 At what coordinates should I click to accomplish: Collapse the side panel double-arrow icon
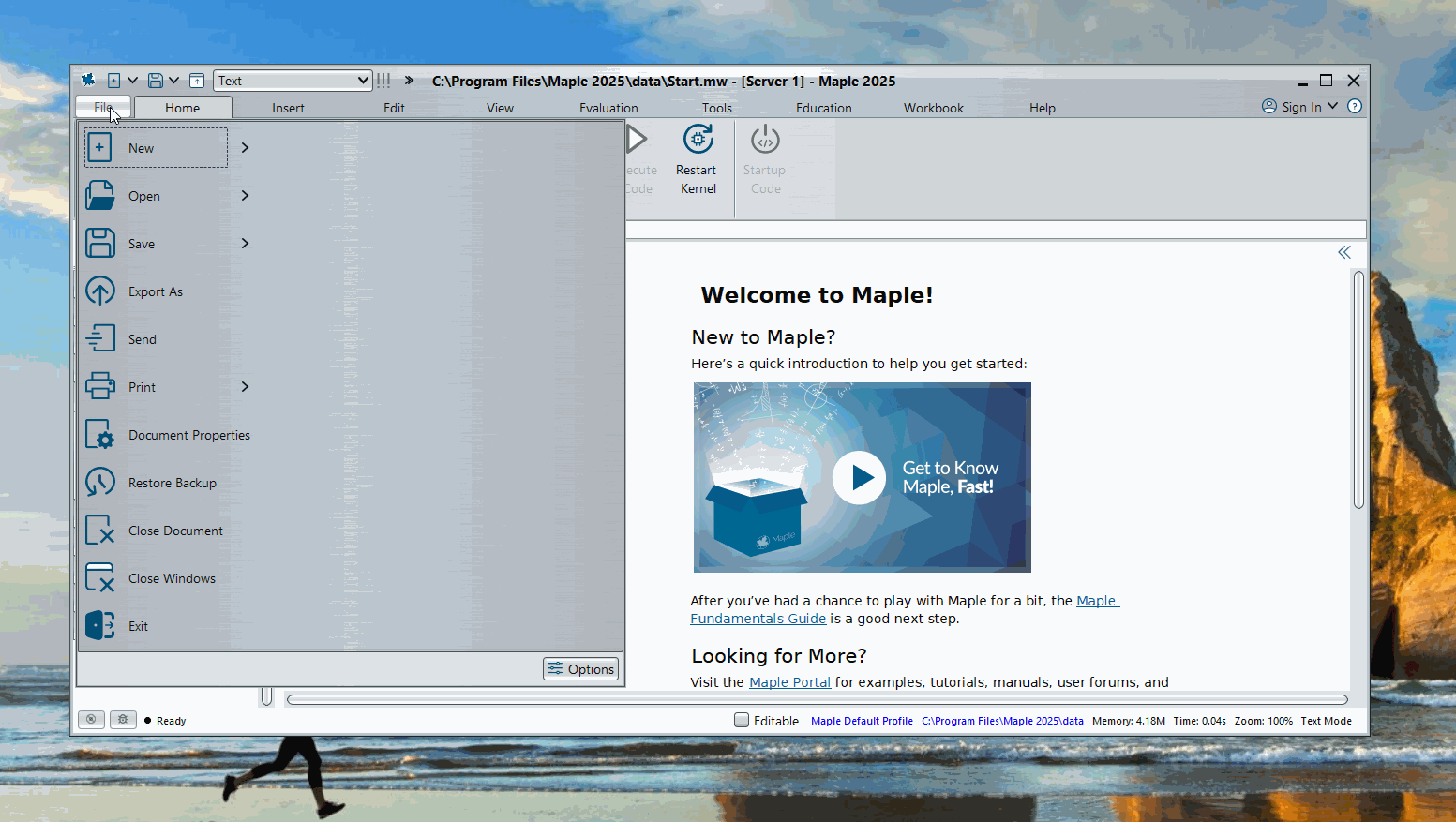(1344, 252)
